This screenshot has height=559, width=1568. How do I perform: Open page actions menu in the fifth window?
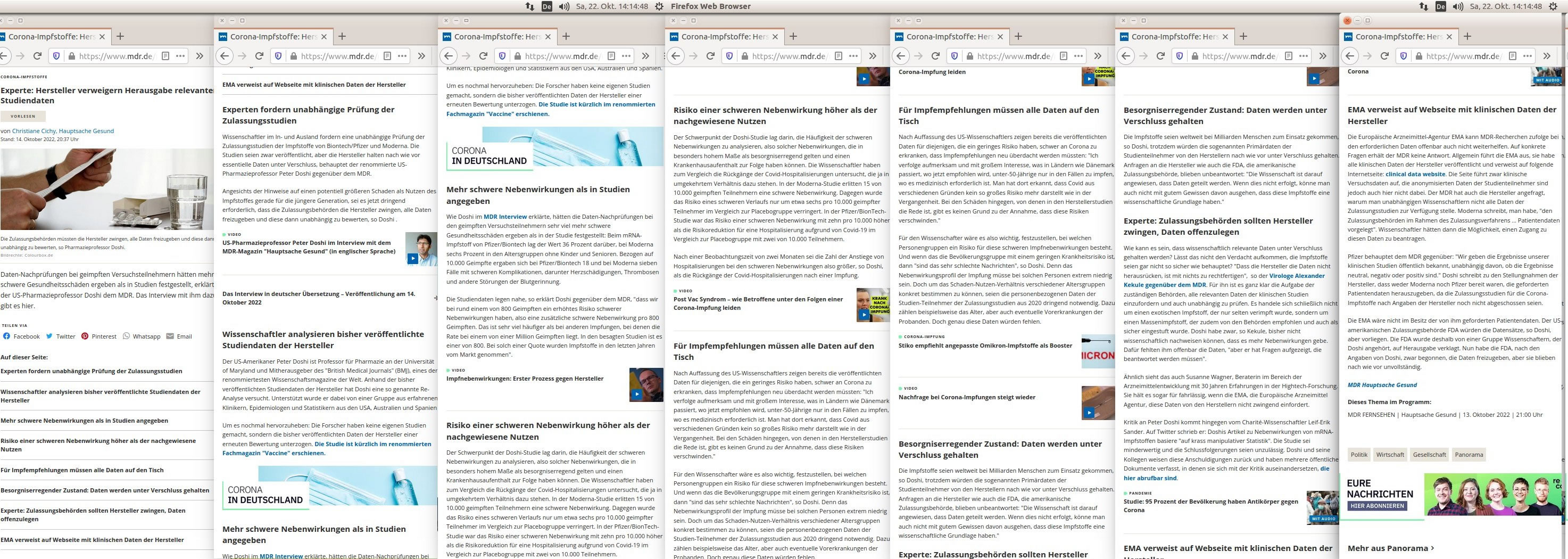coord(1078,56)
